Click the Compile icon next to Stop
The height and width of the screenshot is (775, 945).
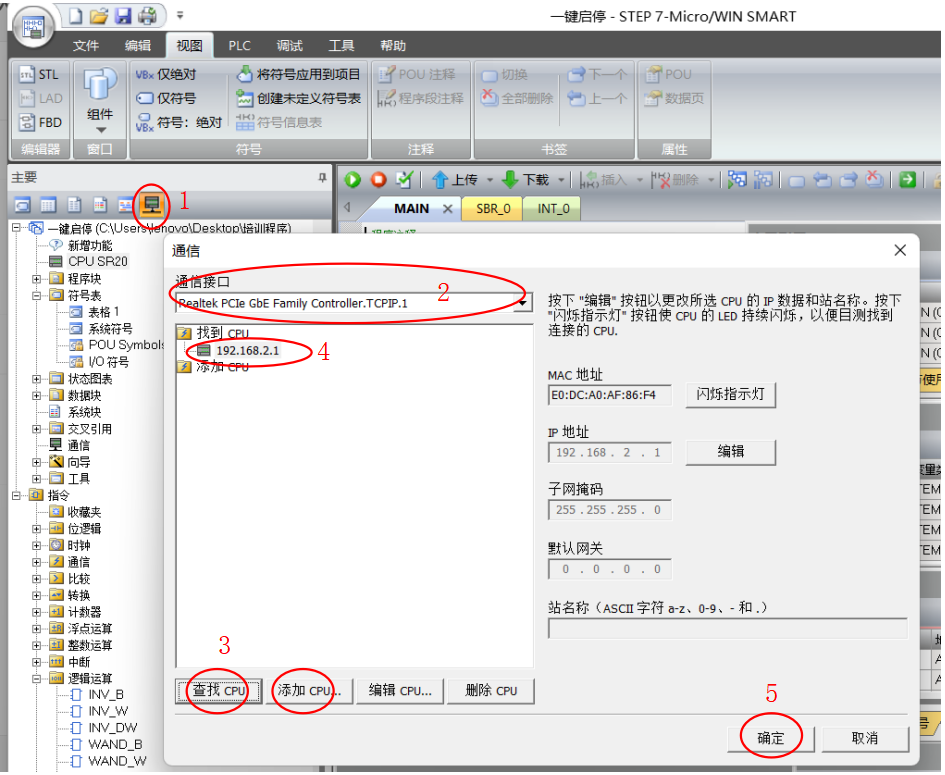404,180
